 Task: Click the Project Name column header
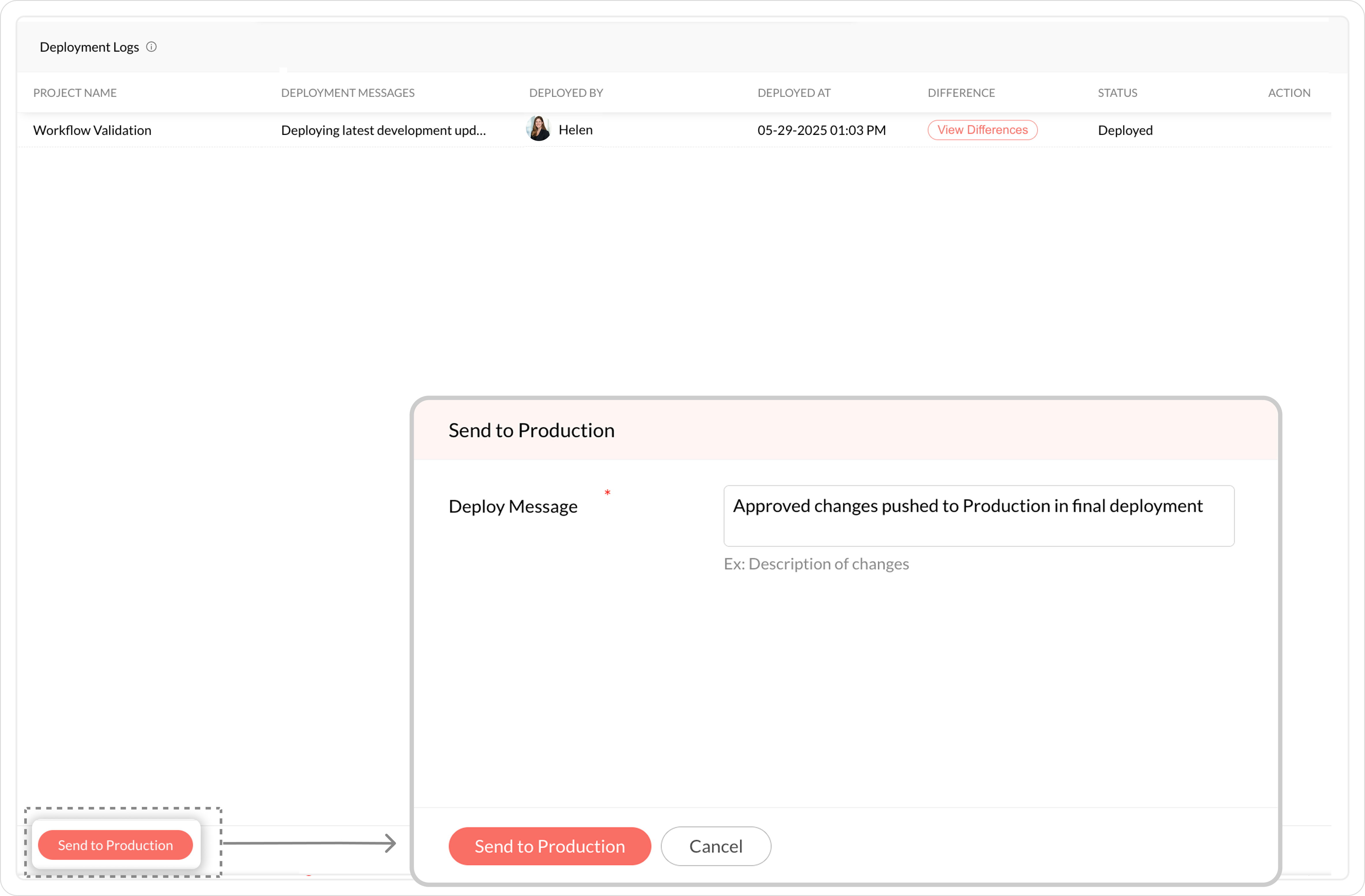click(x=75, y=93)
